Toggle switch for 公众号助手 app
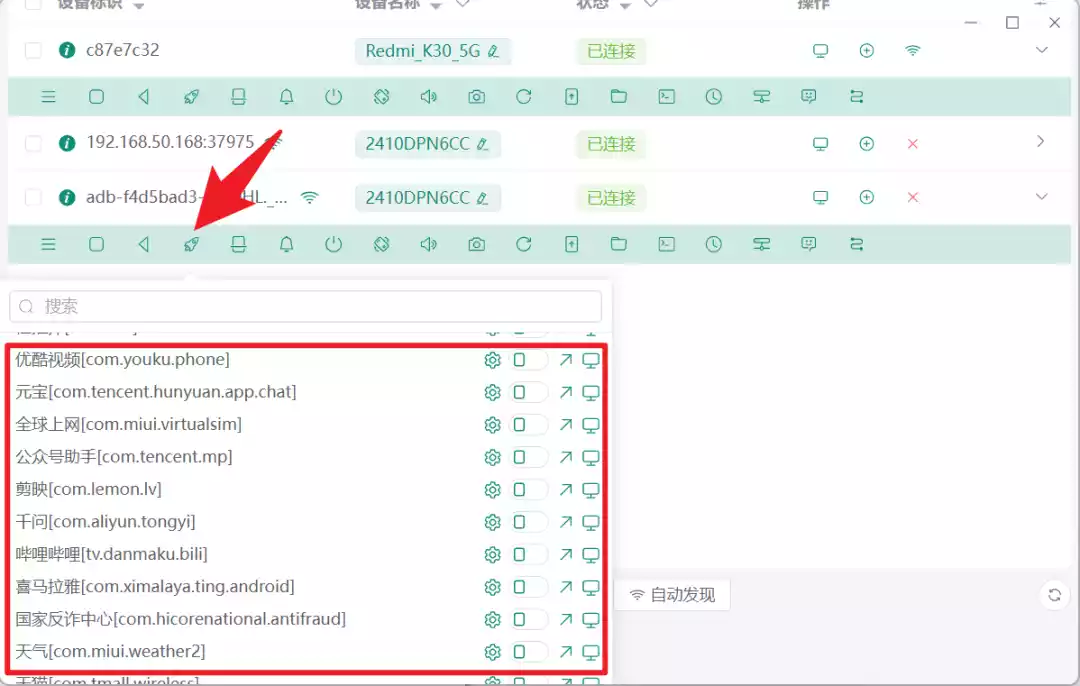This screenshot has height=686, width=1080. (528, 457)
